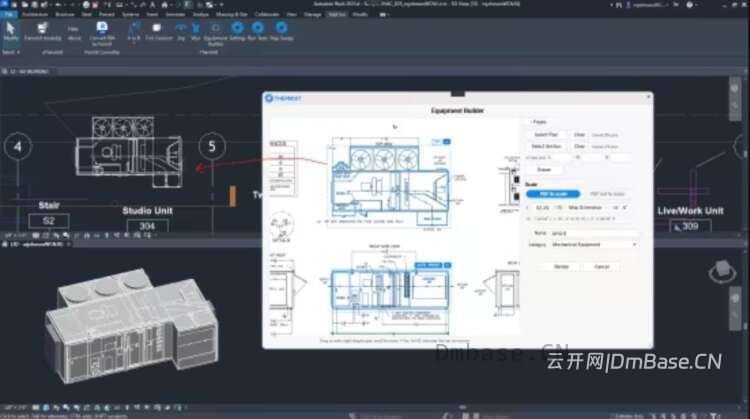Switch to the Manage ribbon tab

click(312, 14)
